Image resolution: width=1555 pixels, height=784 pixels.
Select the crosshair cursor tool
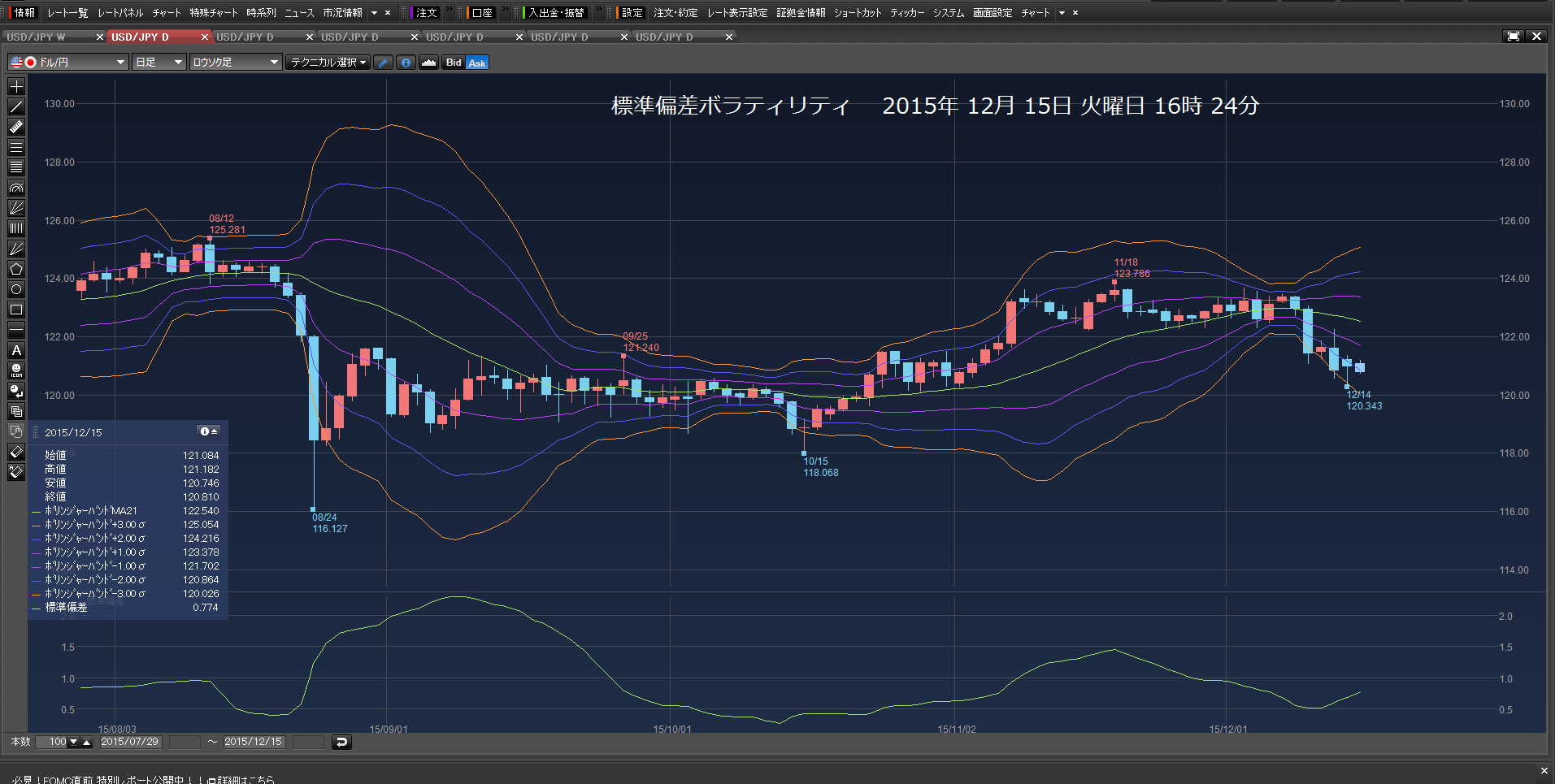(x=16, y=86)
